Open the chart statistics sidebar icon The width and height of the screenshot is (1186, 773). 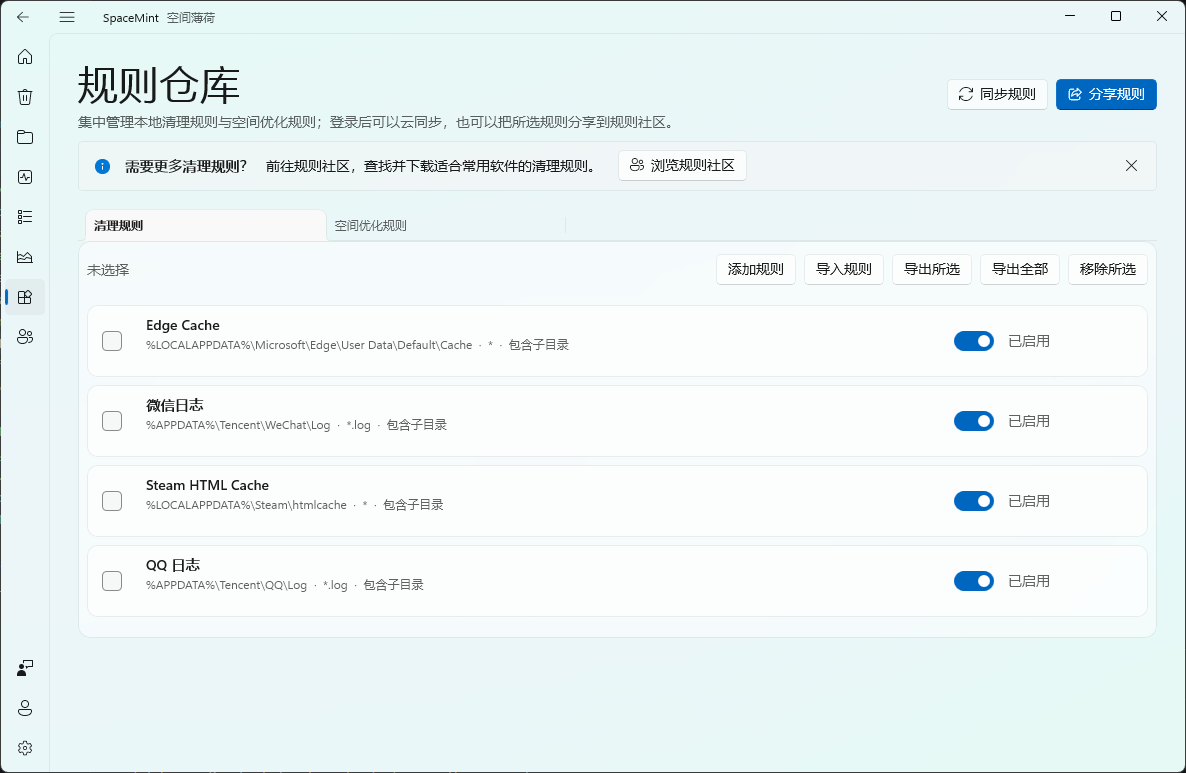pos(25,257)
